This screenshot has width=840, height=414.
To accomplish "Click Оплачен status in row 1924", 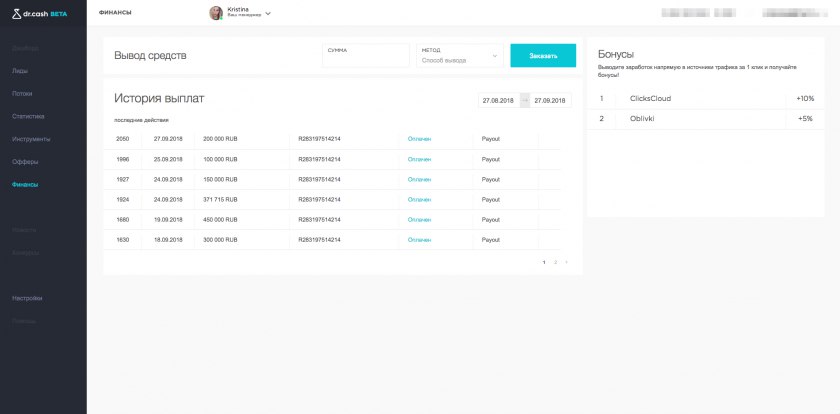I will coord(419,199).
